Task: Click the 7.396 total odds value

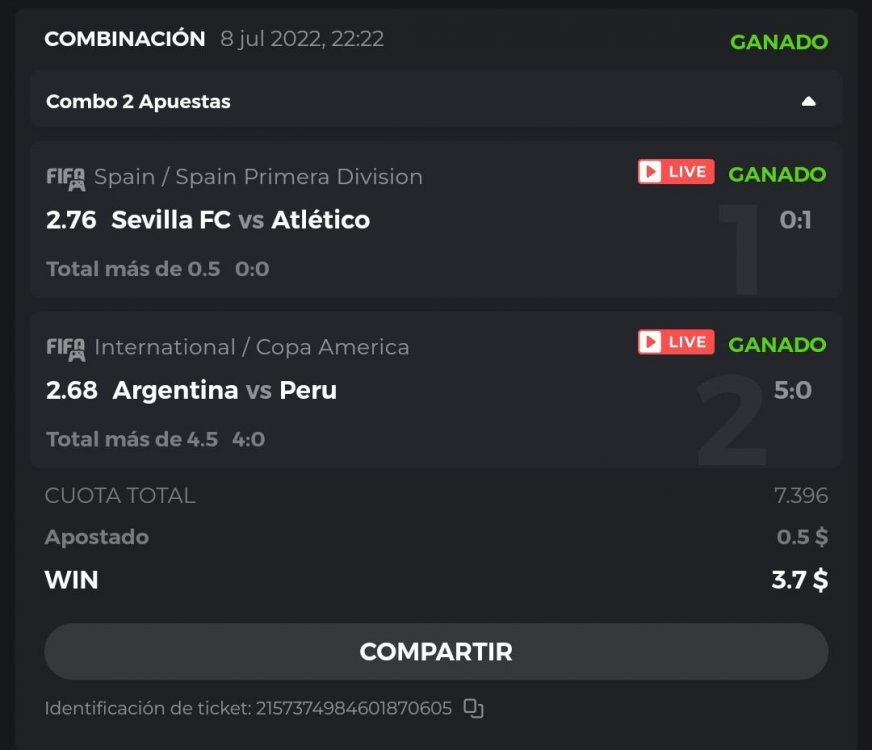Action: [801, 496]
